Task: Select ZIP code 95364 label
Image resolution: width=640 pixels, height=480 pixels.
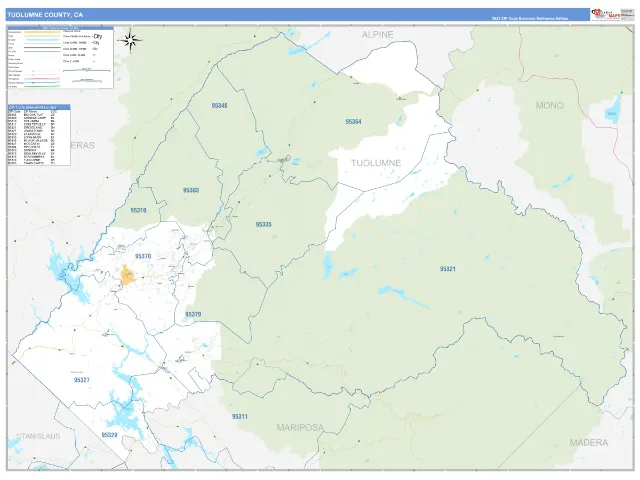Action: 353,122
